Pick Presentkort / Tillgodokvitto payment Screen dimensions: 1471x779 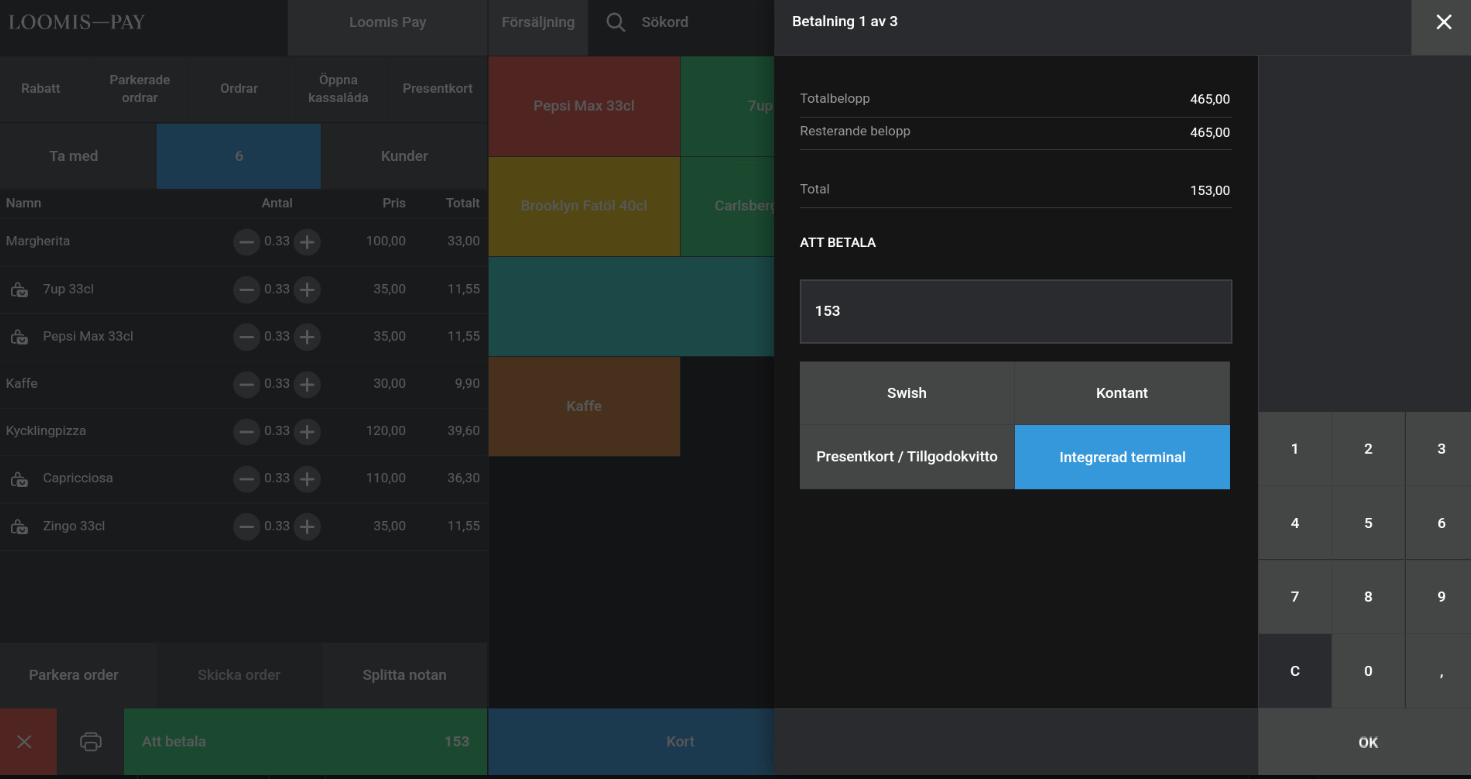coord(906,457)
